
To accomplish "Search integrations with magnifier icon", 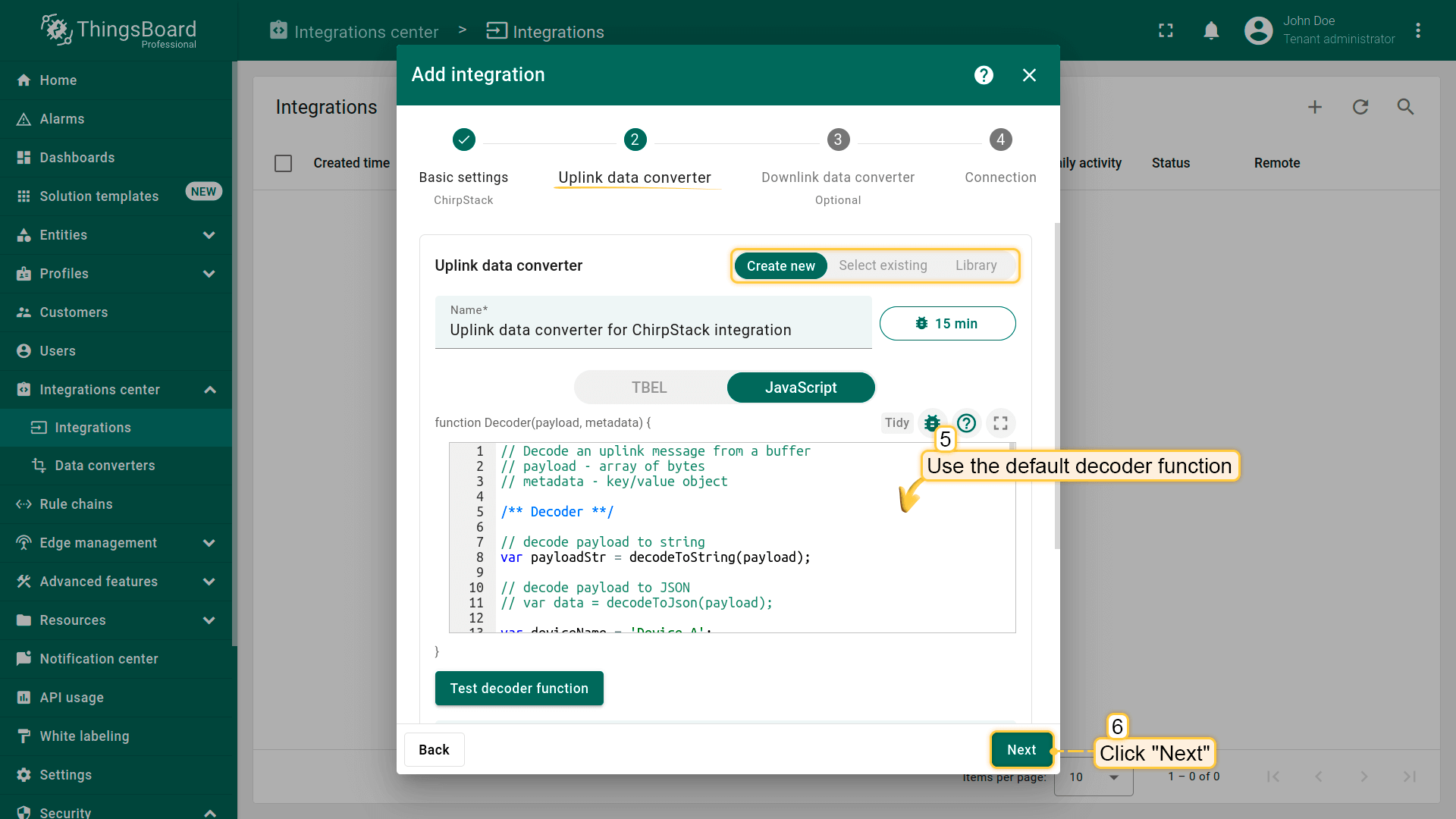I will pos(1406,107).
